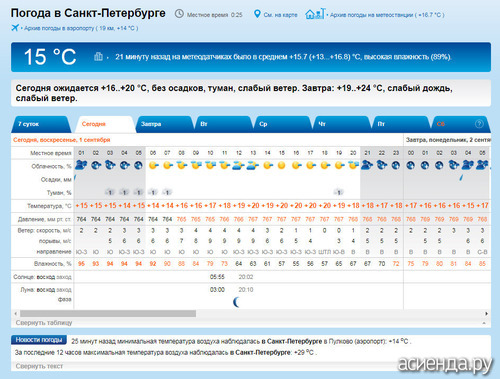Click the sun icon for hour 08
The width and height of the screenshot is (500, 379).
click(182, 165)
